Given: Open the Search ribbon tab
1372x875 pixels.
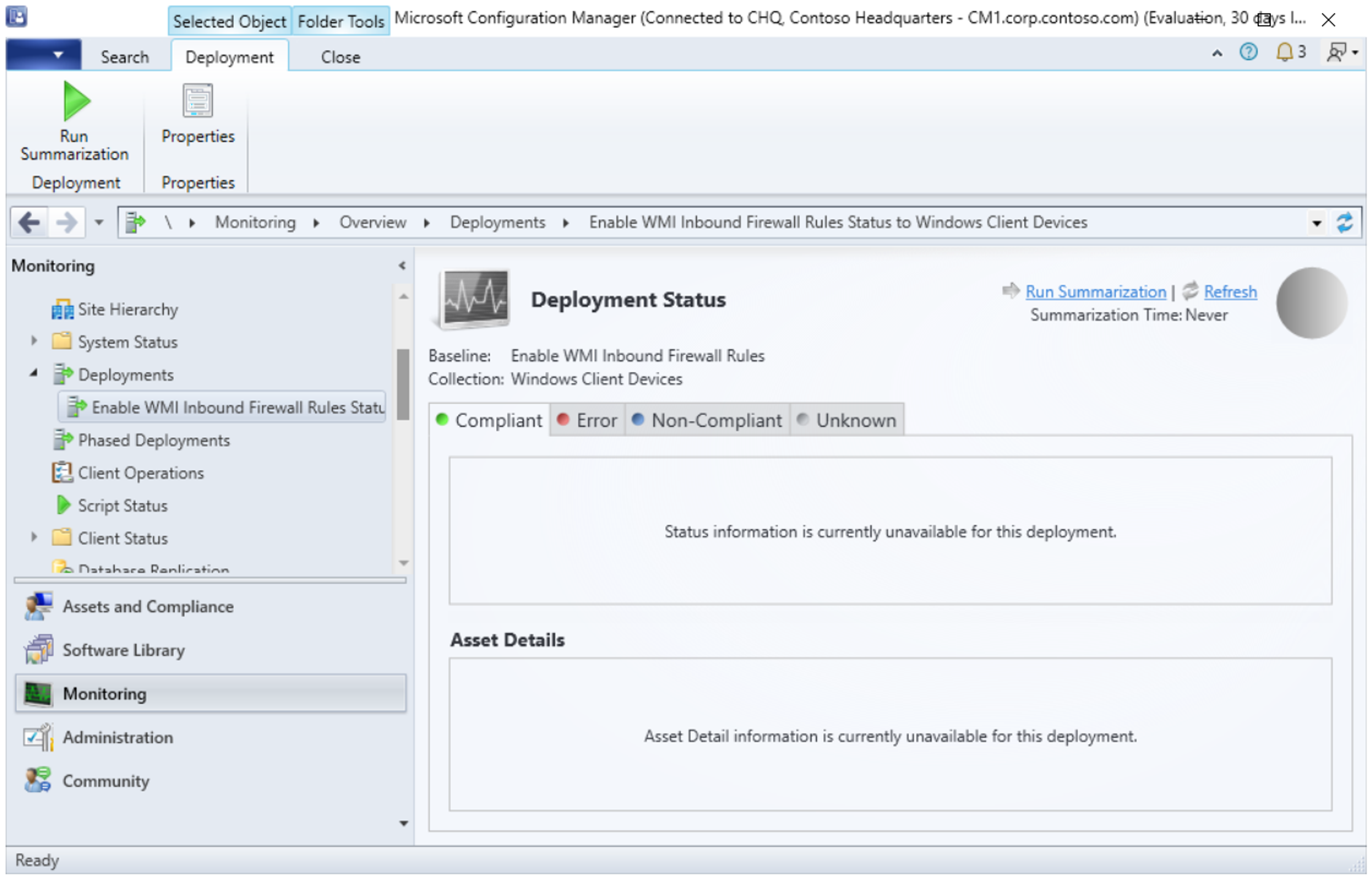Looking at the screenshot, I should pos(125,57).
